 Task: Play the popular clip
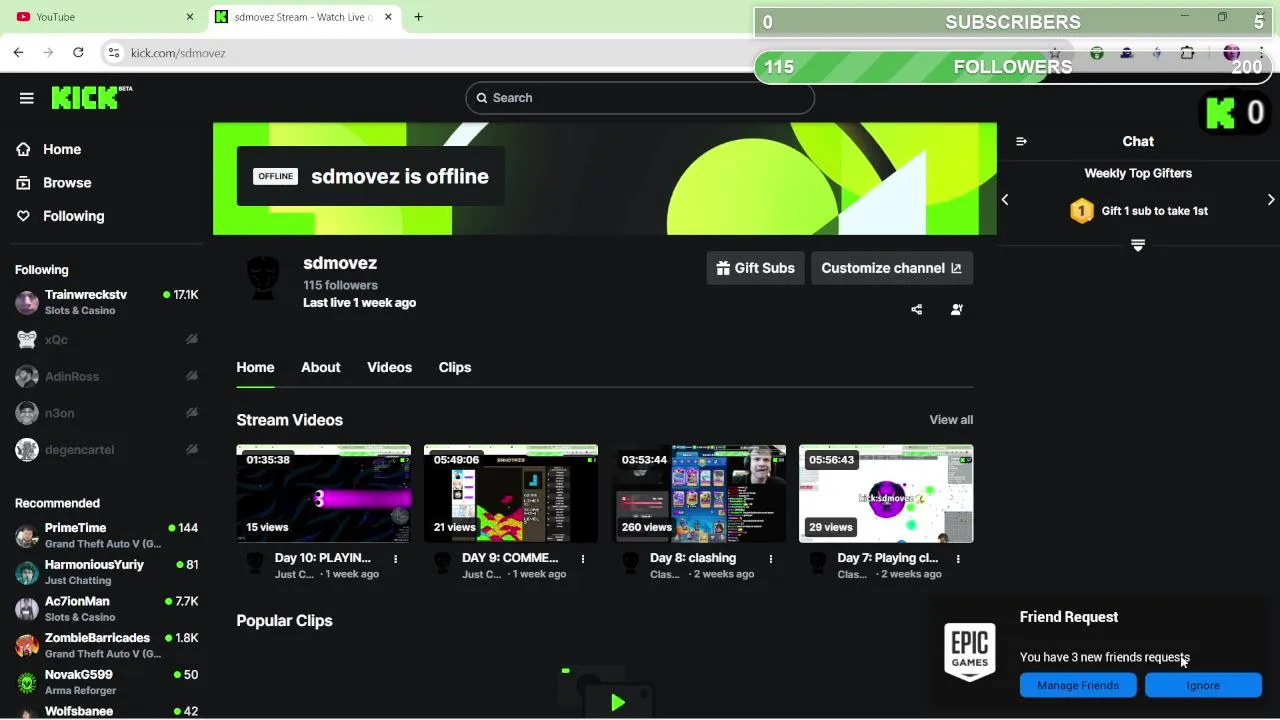618,703
